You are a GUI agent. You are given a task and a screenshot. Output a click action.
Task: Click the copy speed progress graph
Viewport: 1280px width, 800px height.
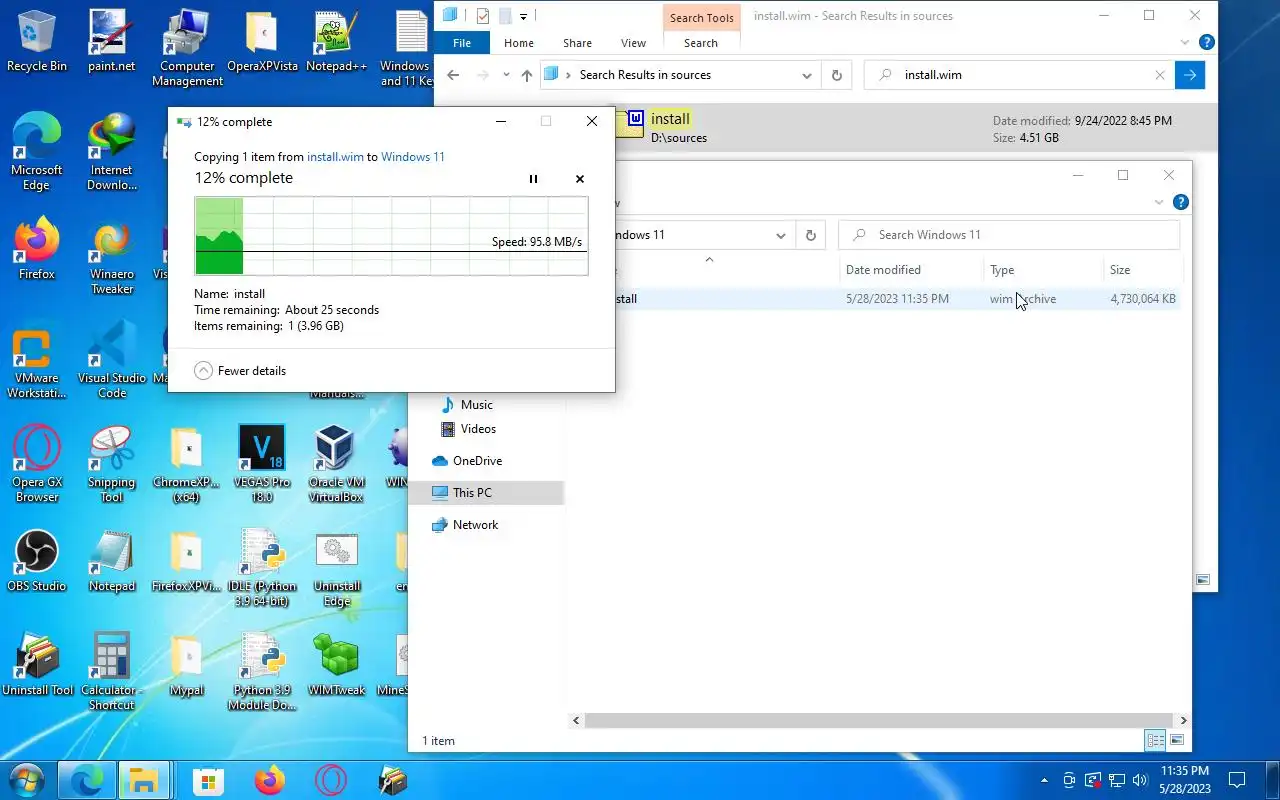[391, 236]
